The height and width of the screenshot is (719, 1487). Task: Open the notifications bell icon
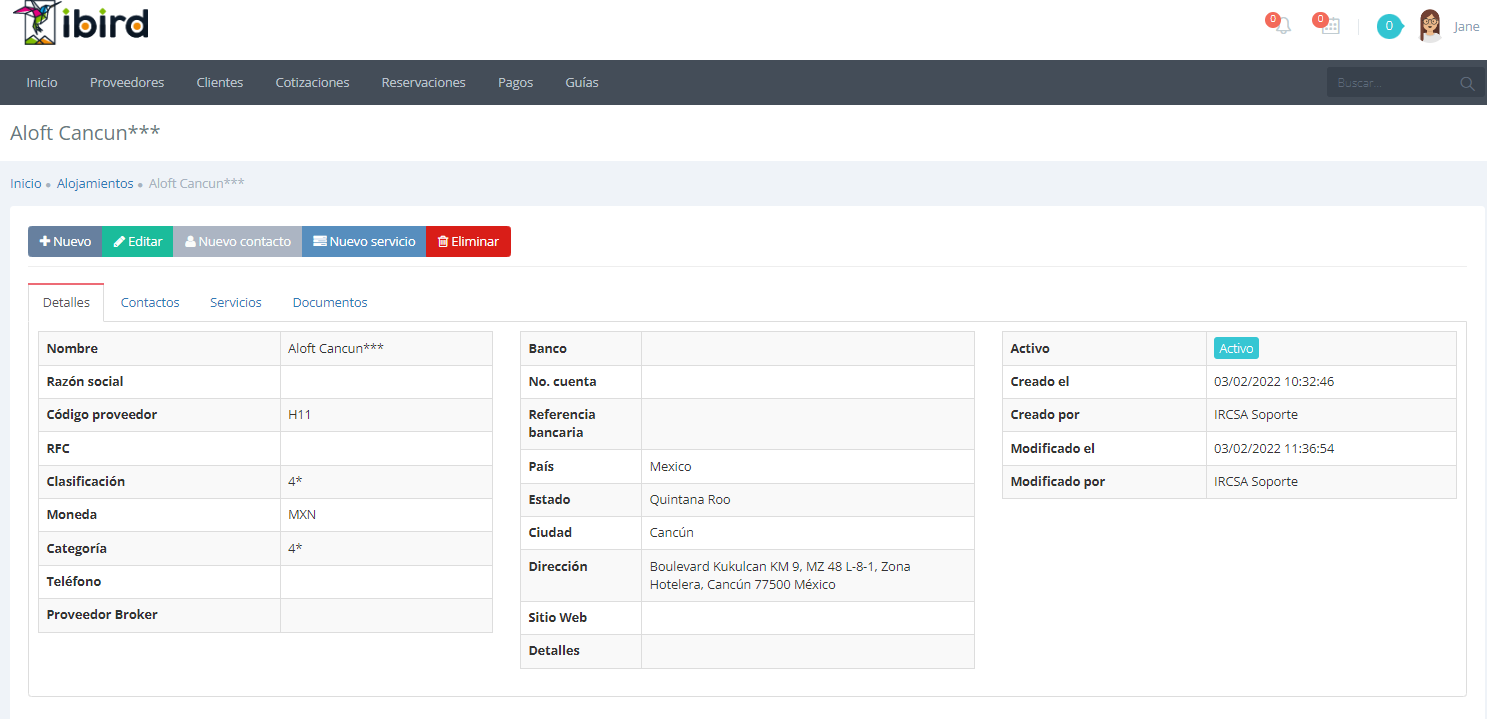[1283, 26]
